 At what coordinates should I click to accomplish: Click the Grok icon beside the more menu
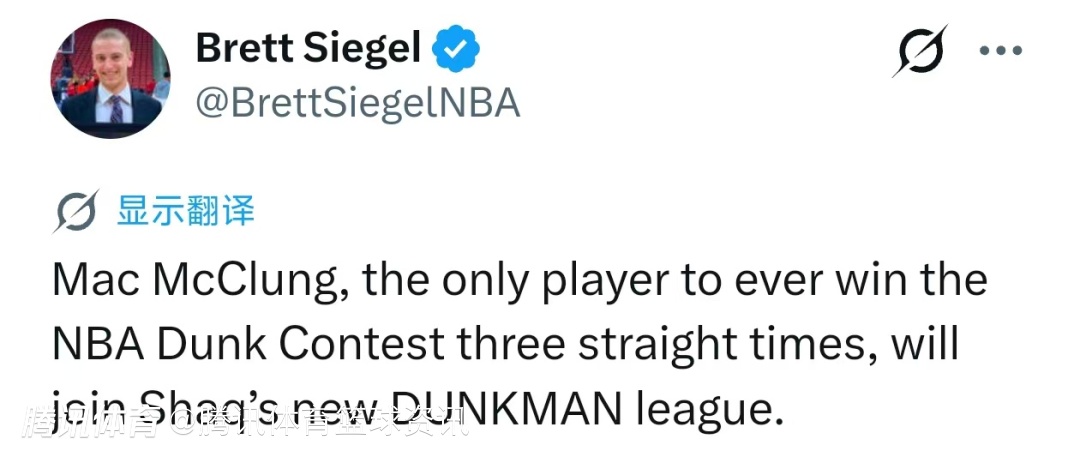click(x=919, y=49)
